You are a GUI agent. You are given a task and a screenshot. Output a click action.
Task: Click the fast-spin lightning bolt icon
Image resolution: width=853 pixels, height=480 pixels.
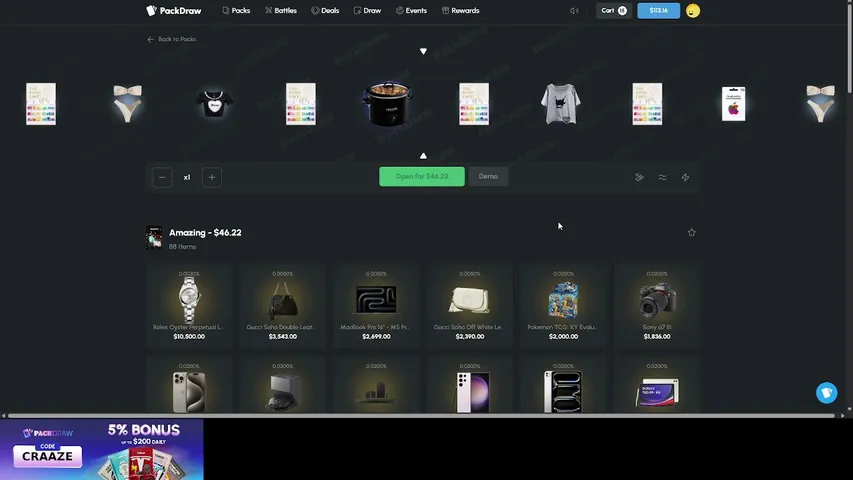685,177
